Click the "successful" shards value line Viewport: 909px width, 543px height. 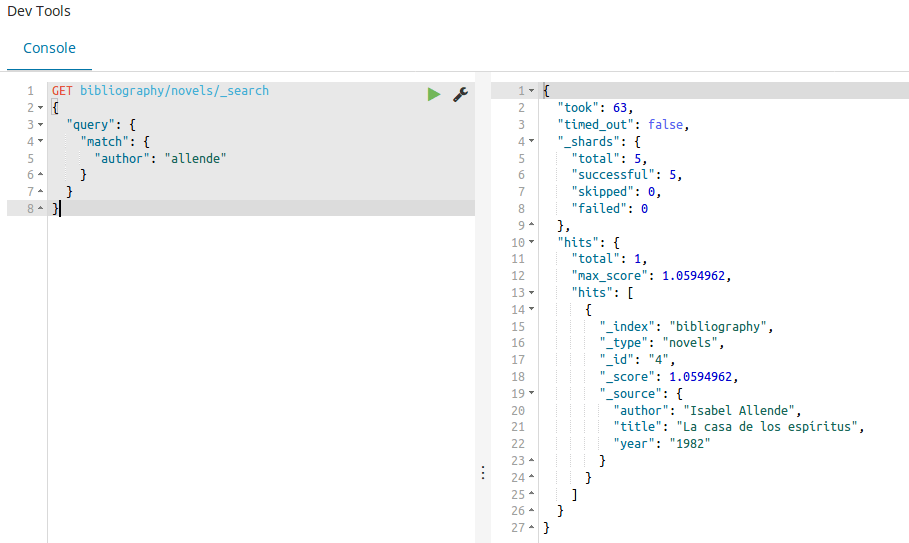click(x=626, y=175)
